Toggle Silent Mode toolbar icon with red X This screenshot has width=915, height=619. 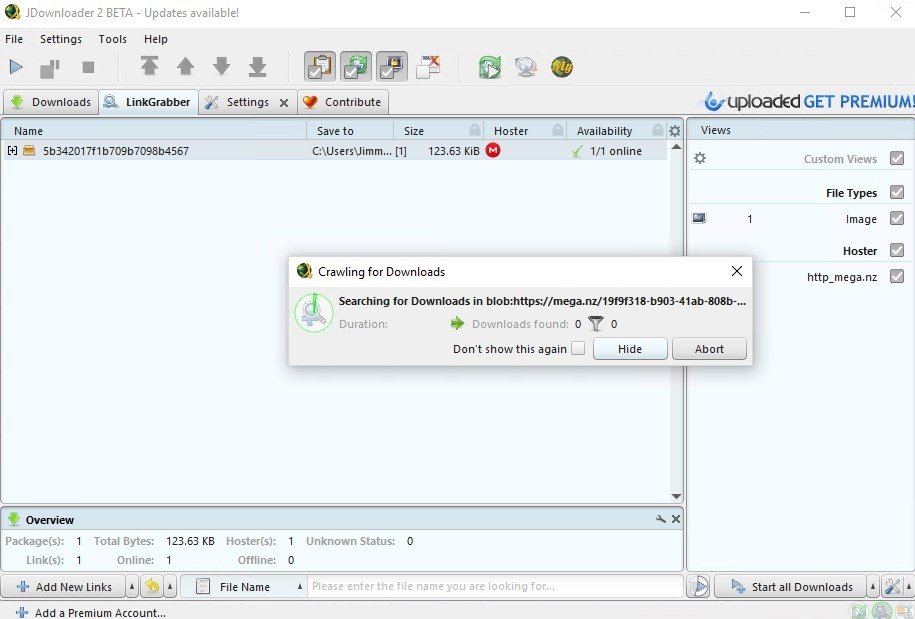coord(428,66)
